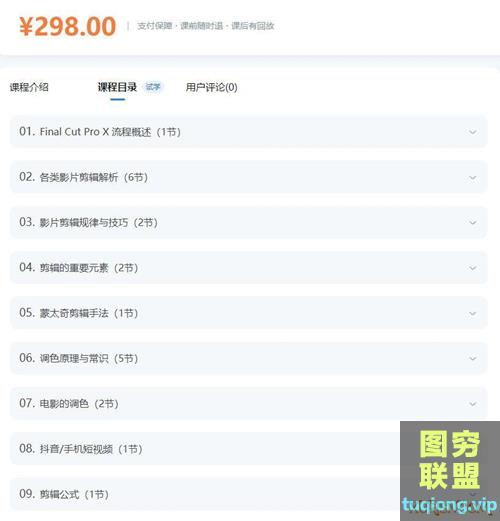Click chevron arrow on chapter 05 row

[x=472, y=313]
